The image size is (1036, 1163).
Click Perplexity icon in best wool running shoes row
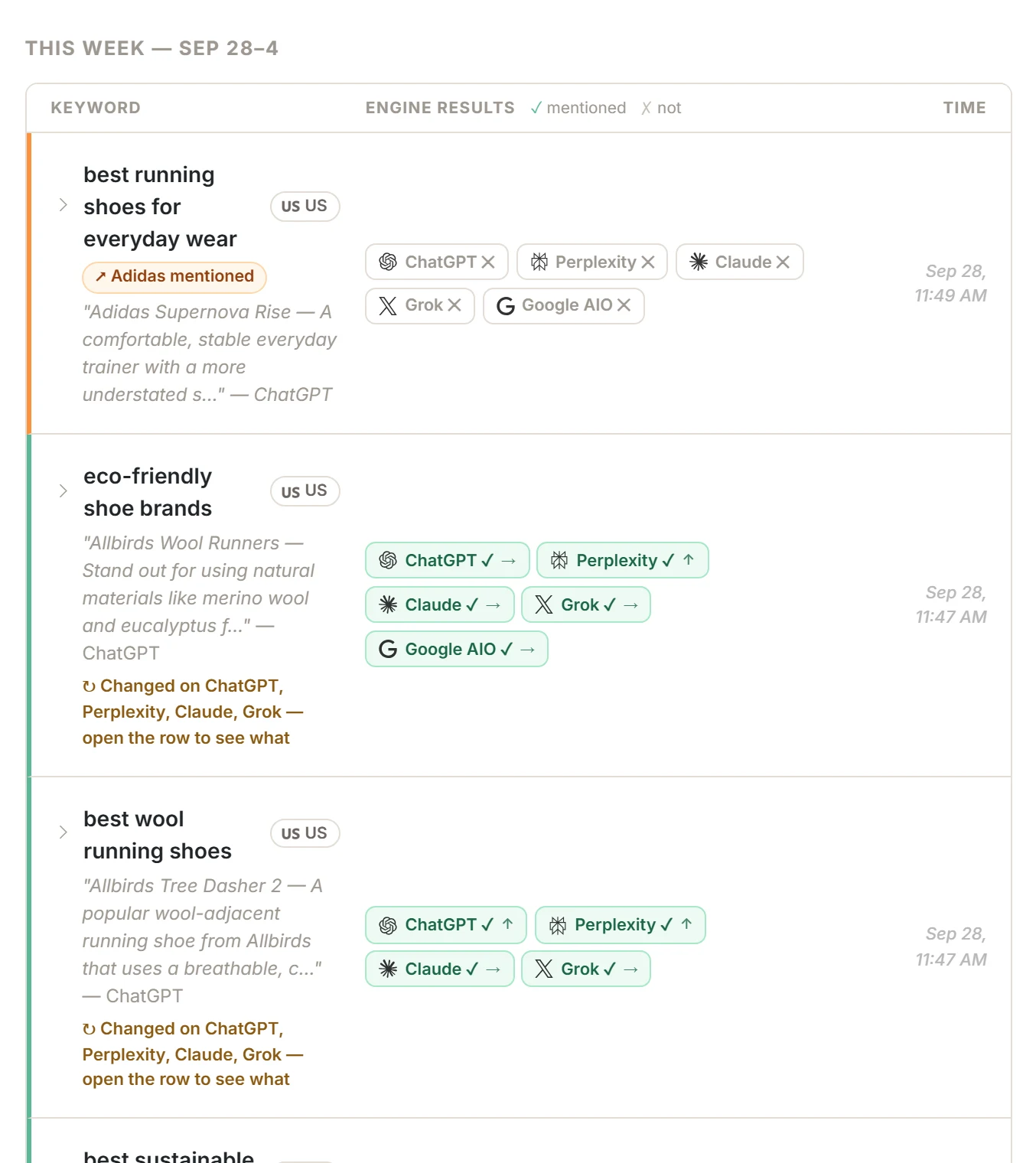click(x=558, y=924)
